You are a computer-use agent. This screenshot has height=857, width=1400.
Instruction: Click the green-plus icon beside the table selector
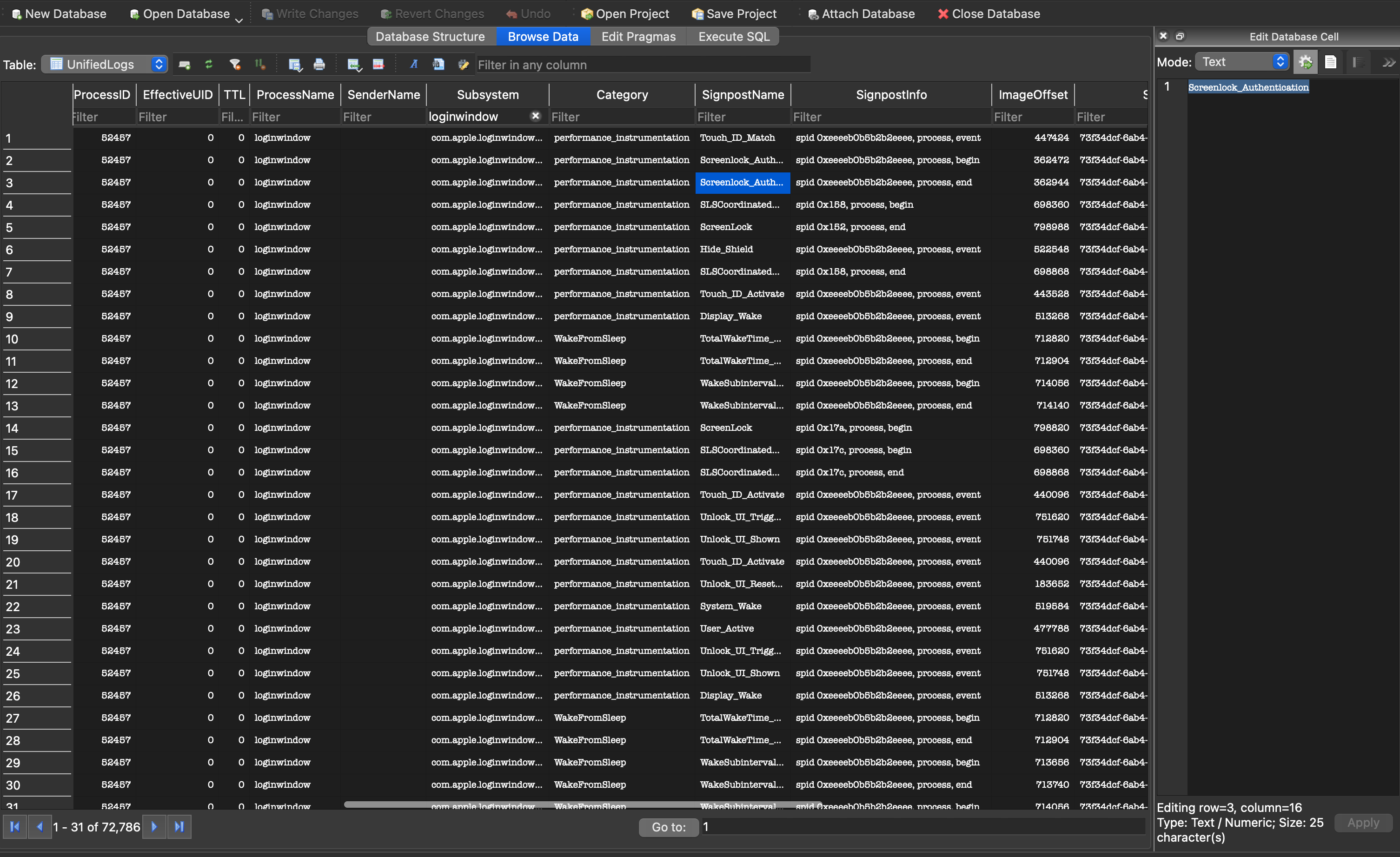point(185,65)
